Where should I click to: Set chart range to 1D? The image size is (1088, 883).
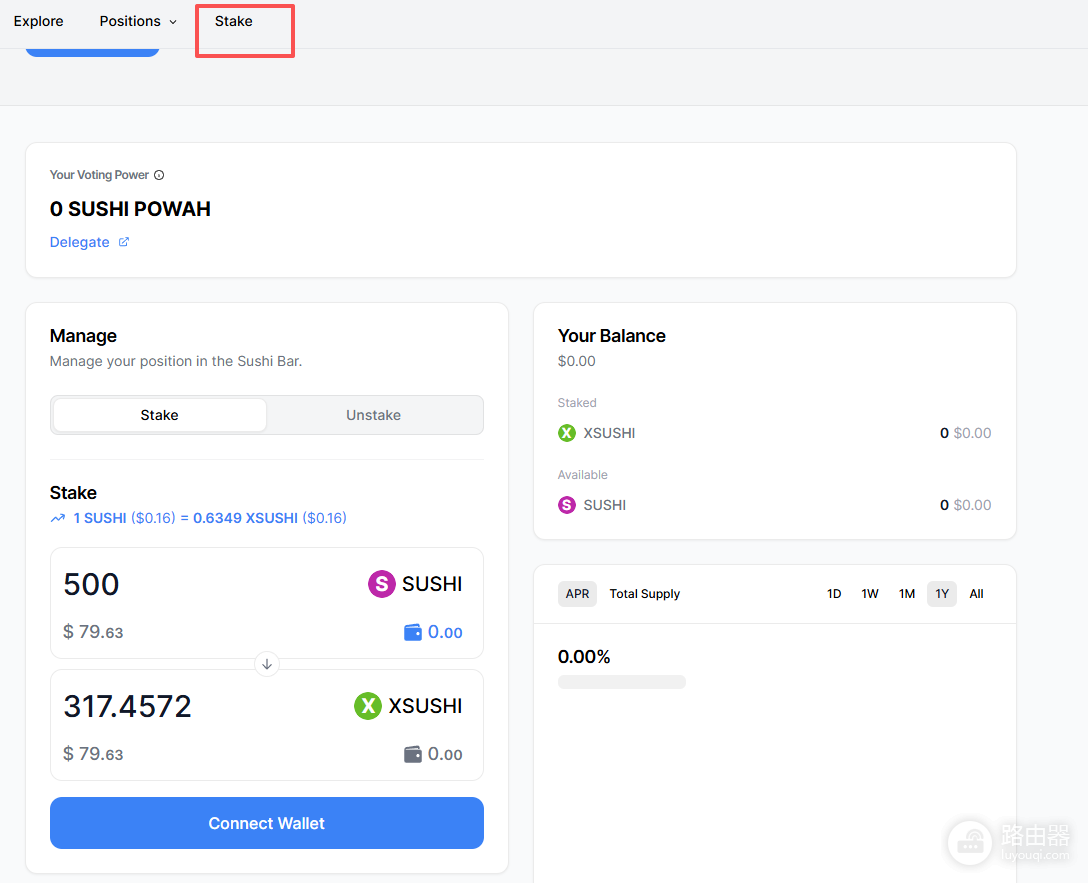(833, 594)
